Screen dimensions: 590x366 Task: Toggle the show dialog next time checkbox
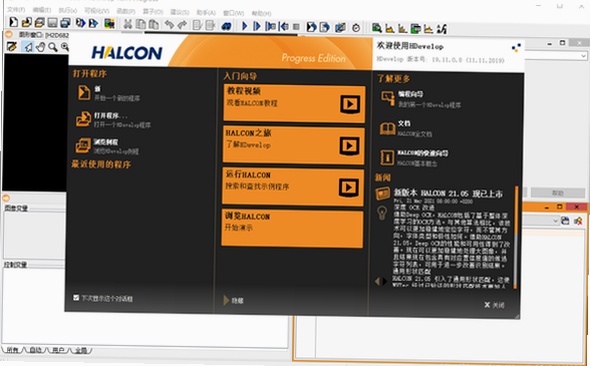(76, 298)
